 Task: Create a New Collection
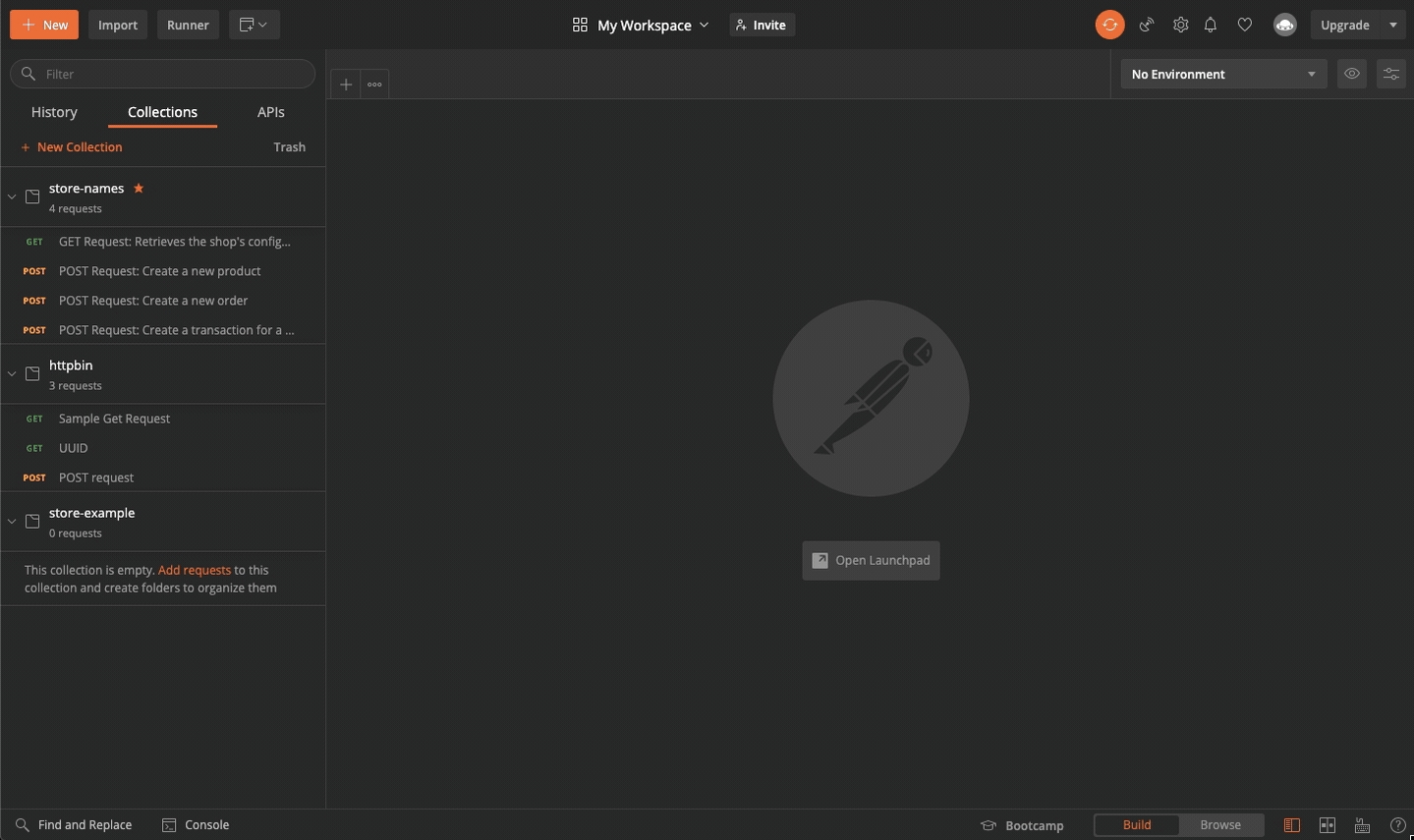[x=72, y=147]
